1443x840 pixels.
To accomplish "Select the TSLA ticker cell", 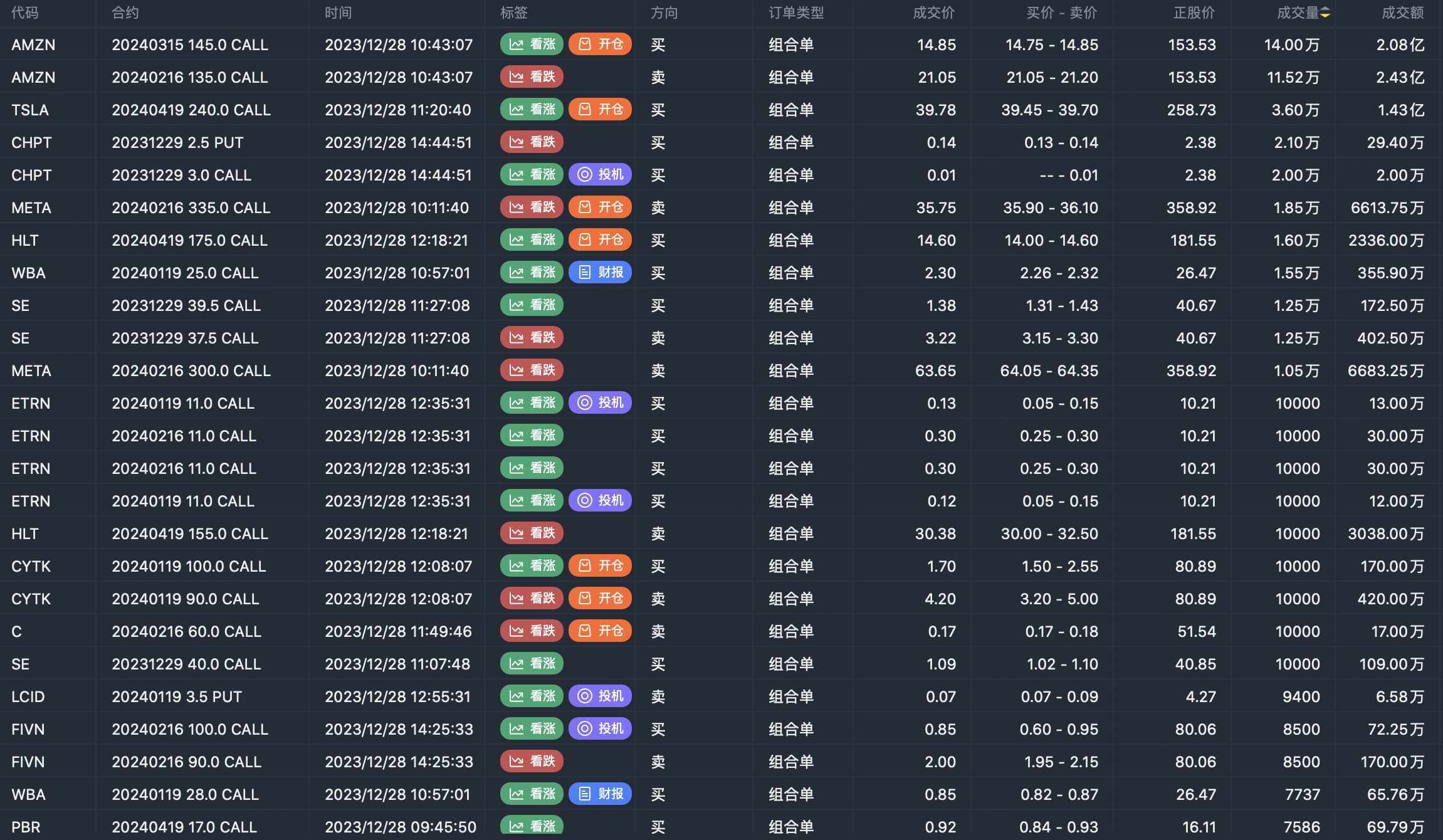I will point(30,110).
